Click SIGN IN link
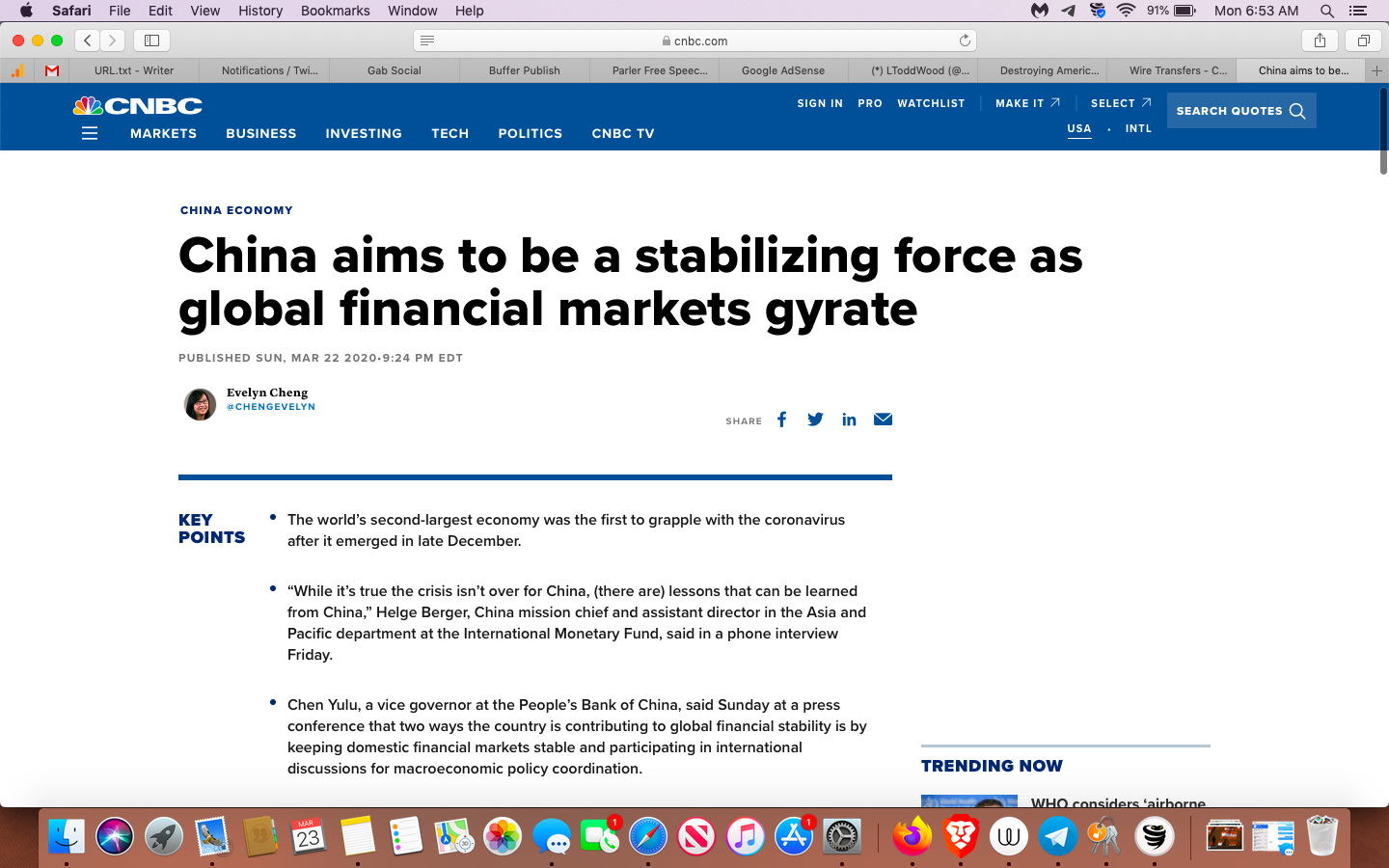 pyautogui.click(x=820, y=103)
